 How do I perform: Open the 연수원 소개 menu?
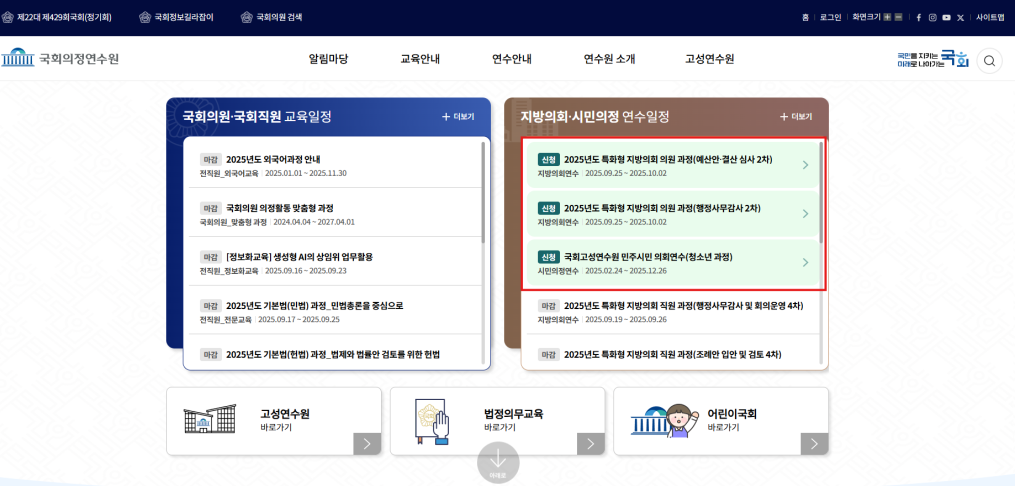point(609,59)
